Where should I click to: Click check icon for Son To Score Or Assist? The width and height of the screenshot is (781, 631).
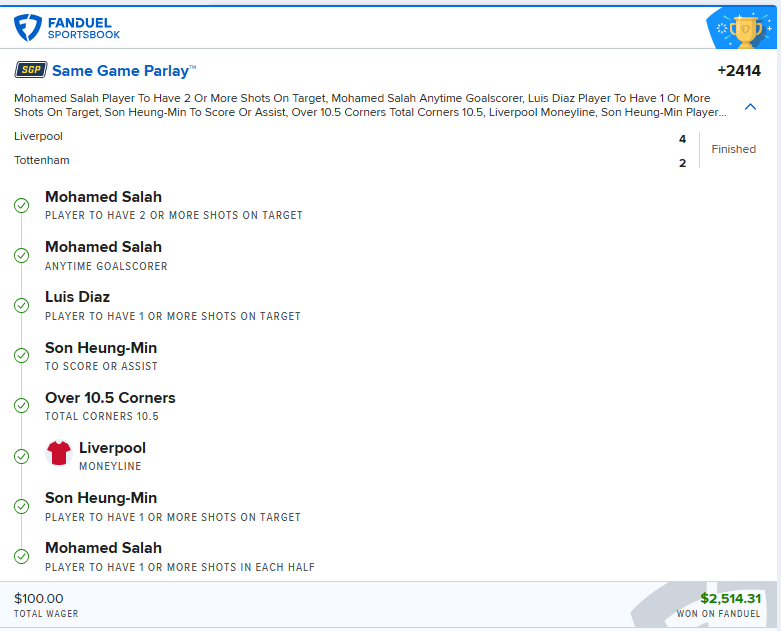[21, 356]
